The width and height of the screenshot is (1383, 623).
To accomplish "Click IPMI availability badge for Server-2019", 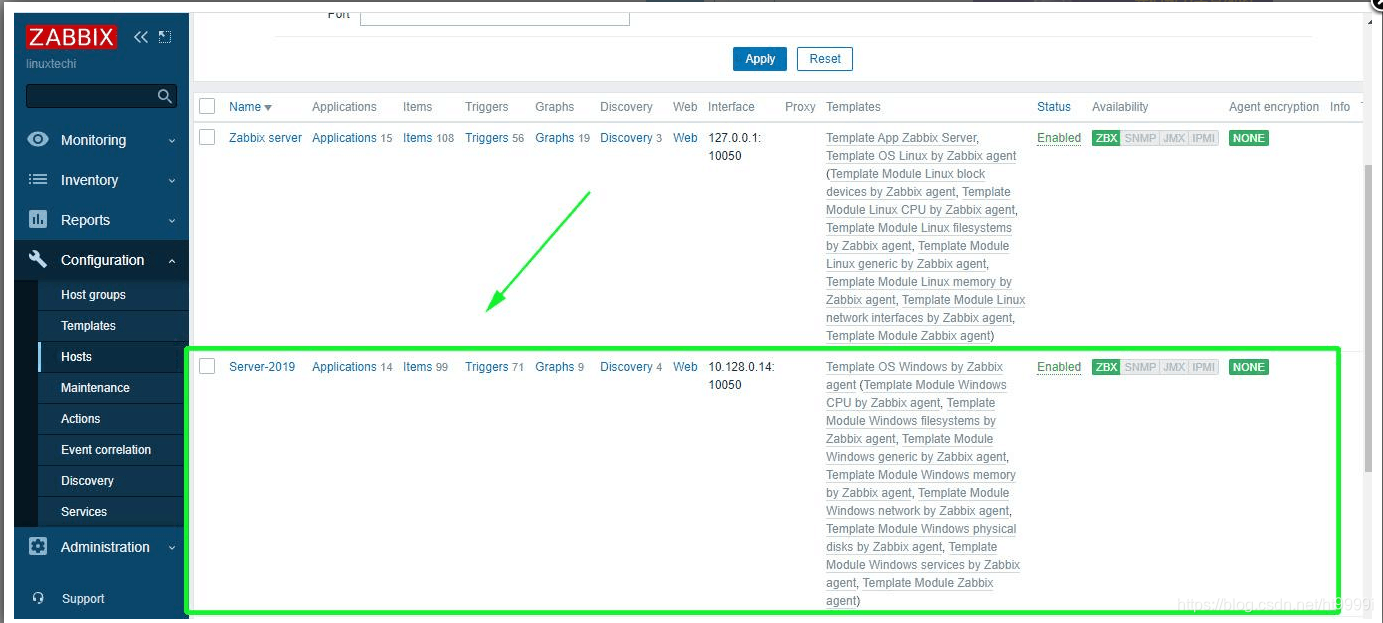I will coord(1204,367).
